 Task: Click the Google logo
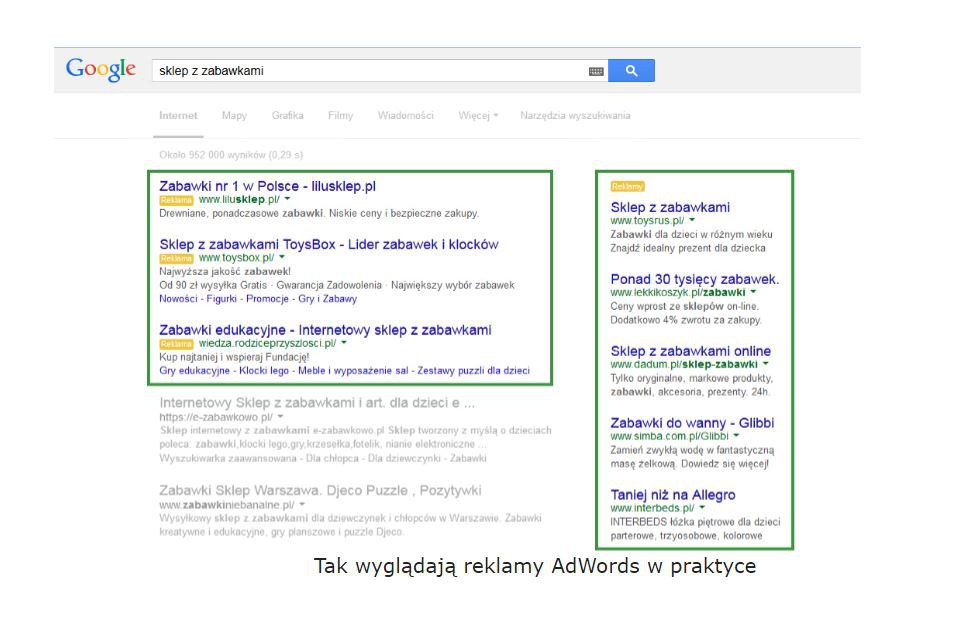point(100,70)
